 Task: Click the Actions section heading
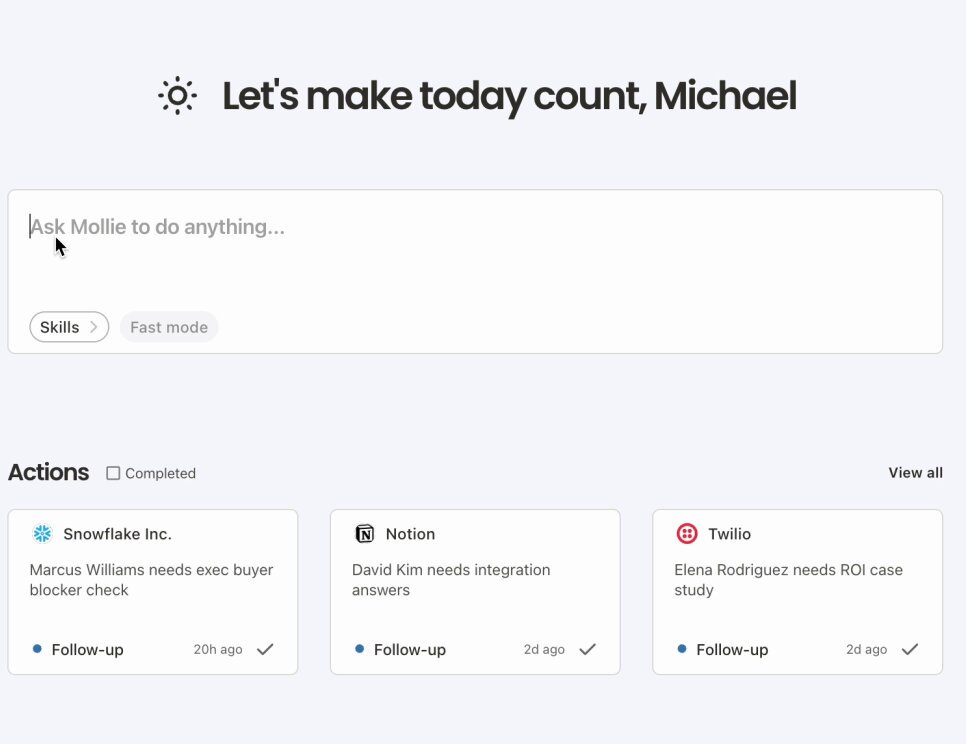click(49, 472)
